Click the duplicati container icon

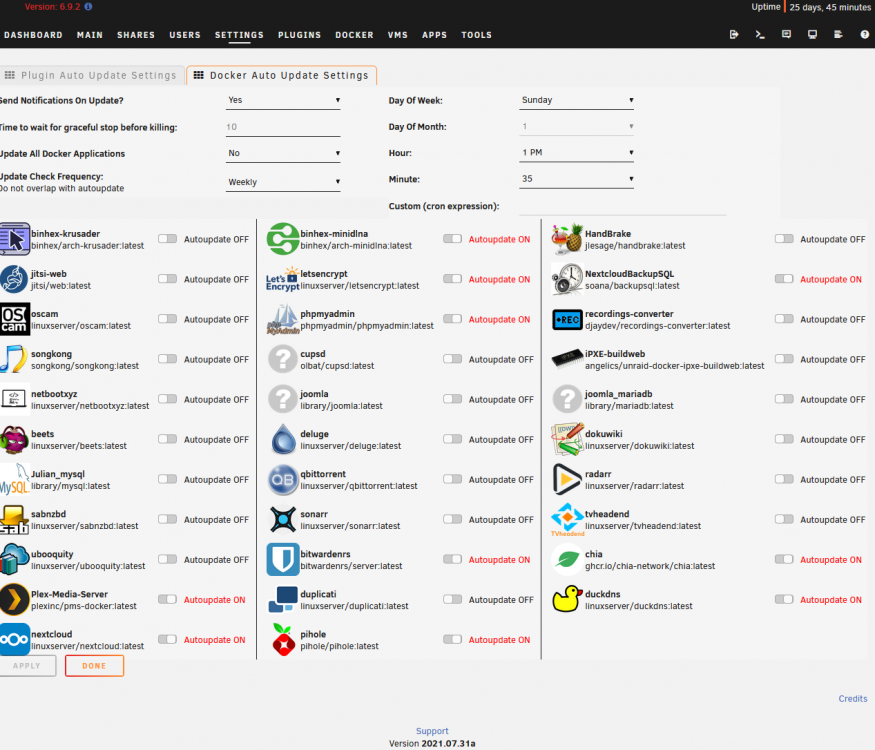pyautogui.click(x=283, y=599)
